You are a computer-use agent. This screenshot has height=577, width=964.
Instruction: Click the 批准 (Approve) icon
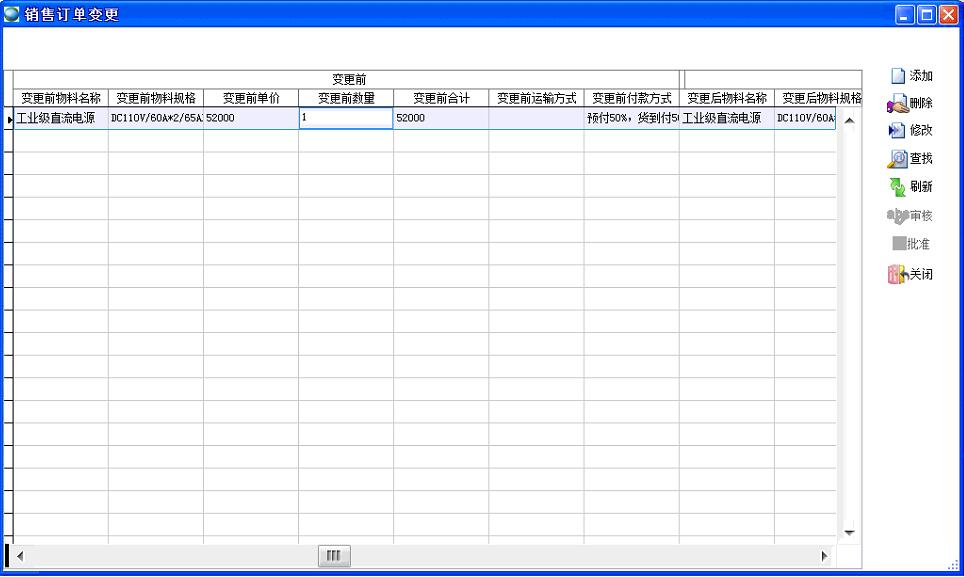pyautogui.click(x=898, y=243)
